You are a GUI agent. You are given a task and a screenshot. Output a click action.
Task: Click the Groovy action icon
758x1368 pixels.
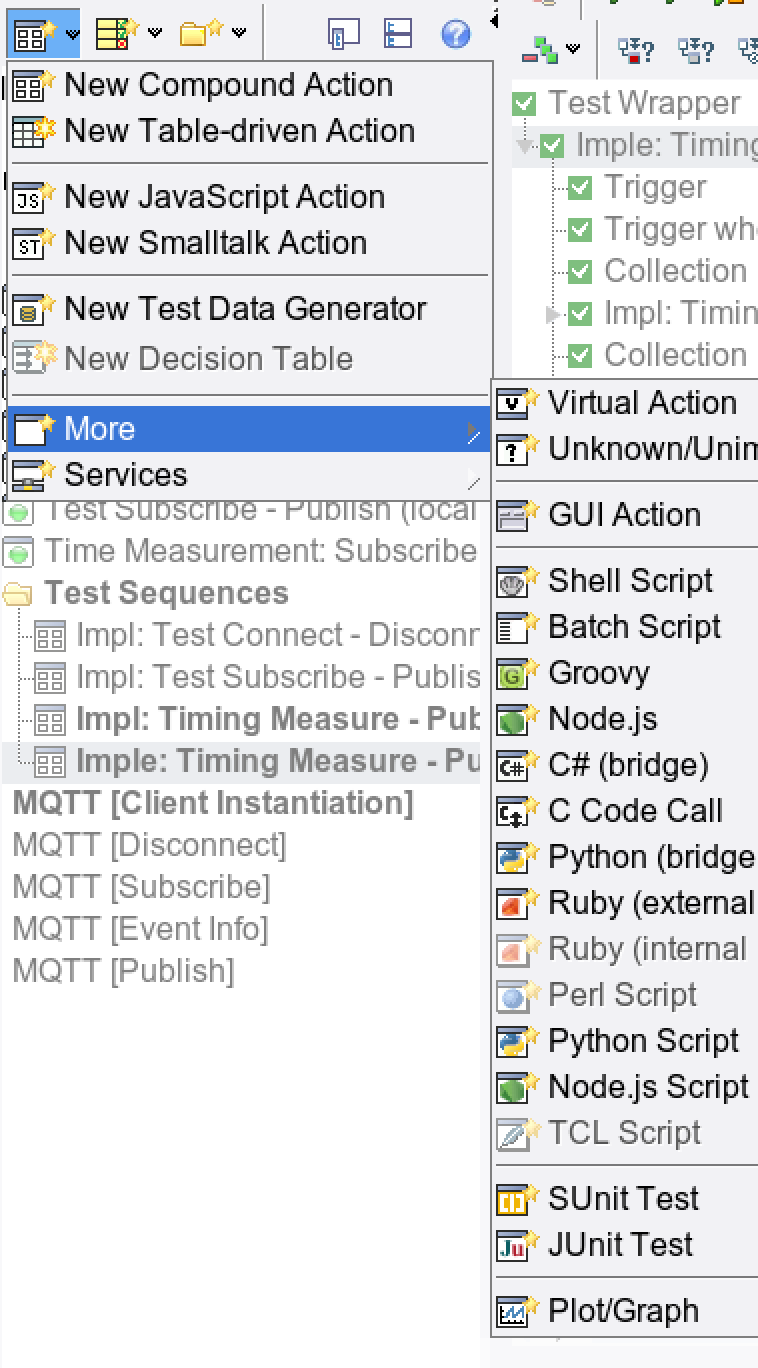pos(512,674)
